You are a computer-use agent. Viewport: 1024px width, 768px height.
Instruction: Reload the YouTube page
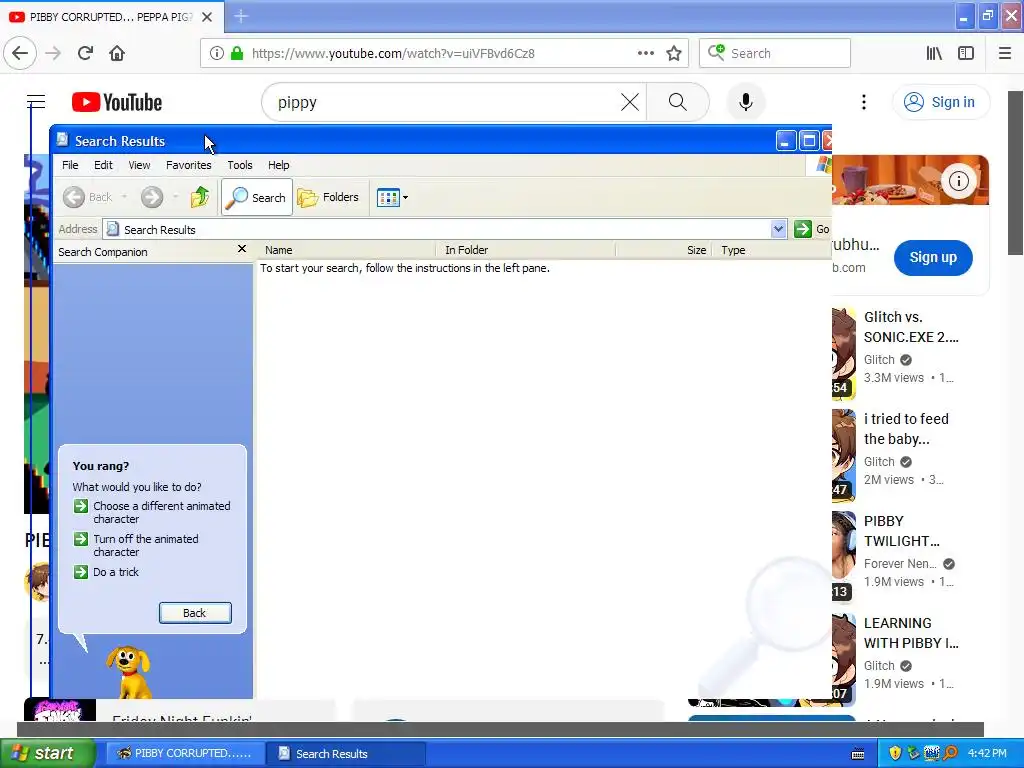[85, 54]
